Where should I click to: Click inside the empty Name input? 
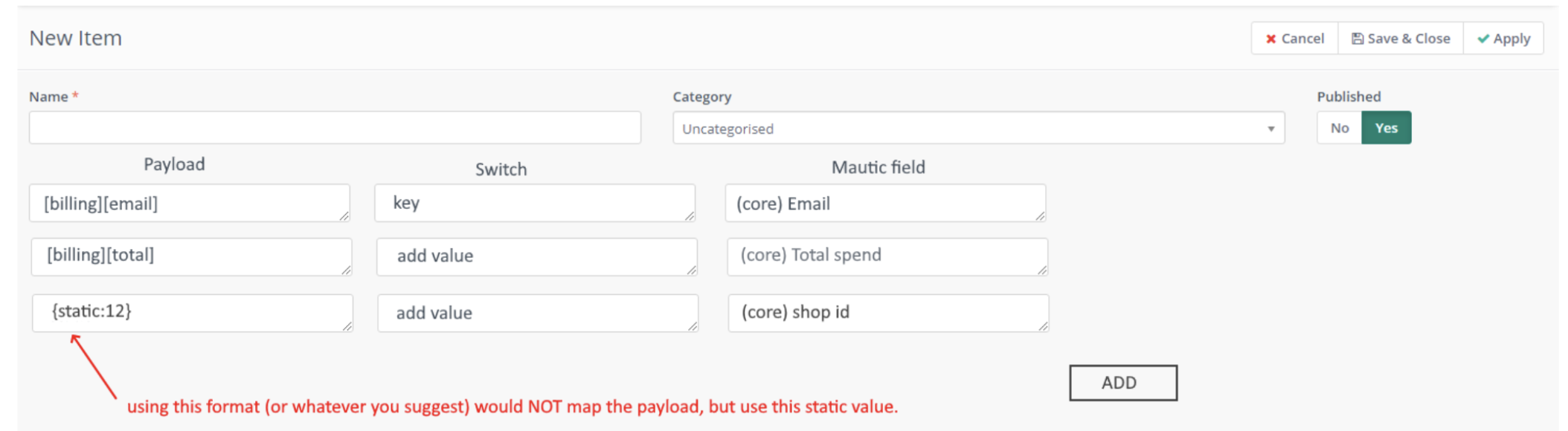pyautogui.click(x=335, y=127)
